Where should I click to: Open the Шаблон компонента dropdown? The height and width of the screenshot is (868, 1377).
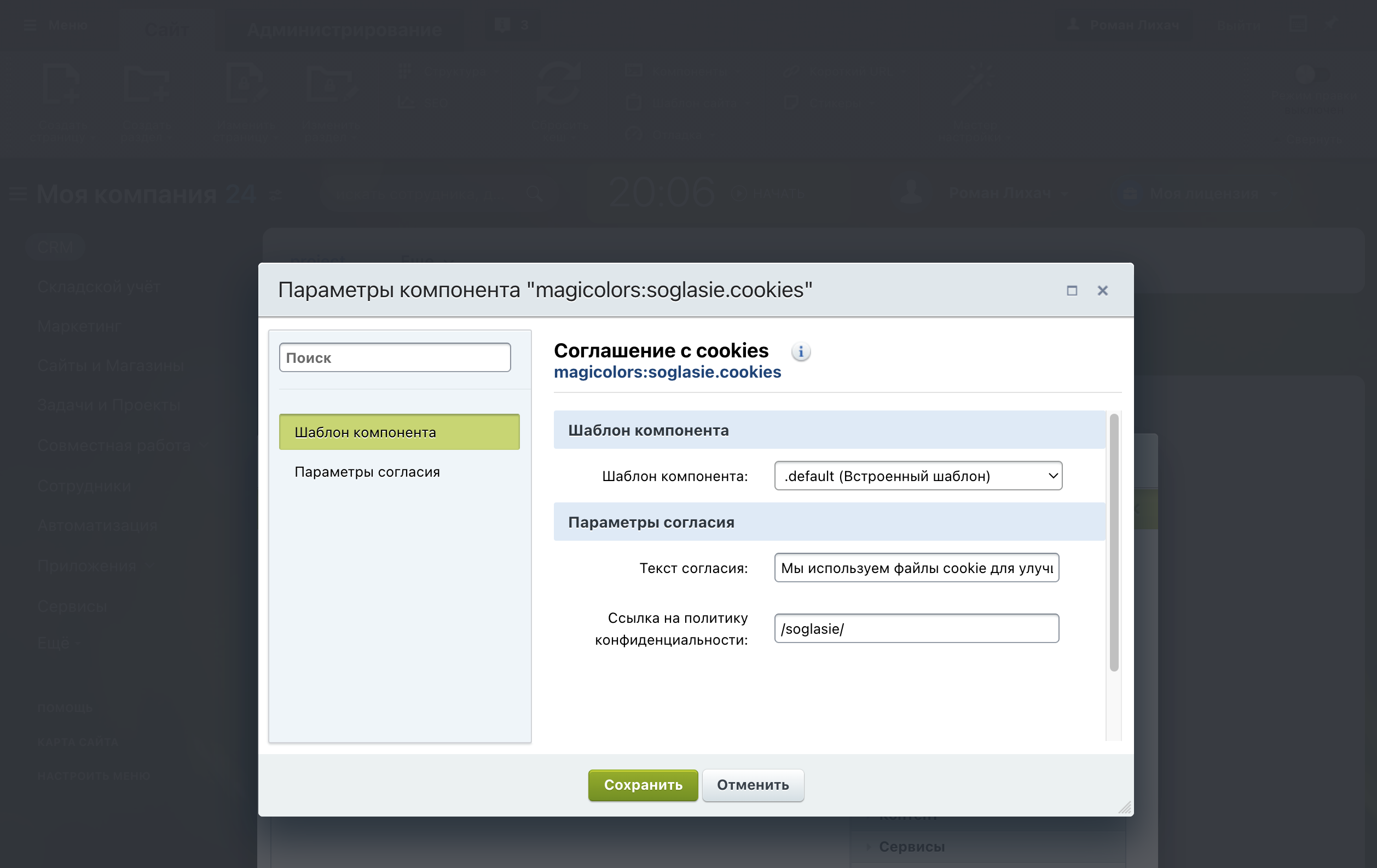pyautogui.click(x=918, y=476)
